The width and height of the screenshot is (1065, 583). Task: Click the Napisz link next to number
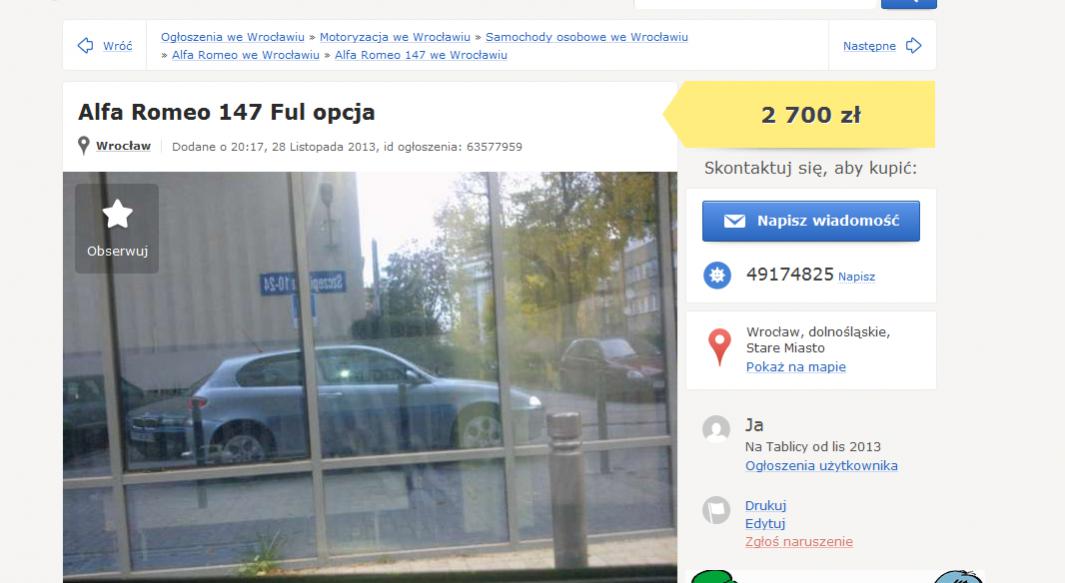pos(856,277)
